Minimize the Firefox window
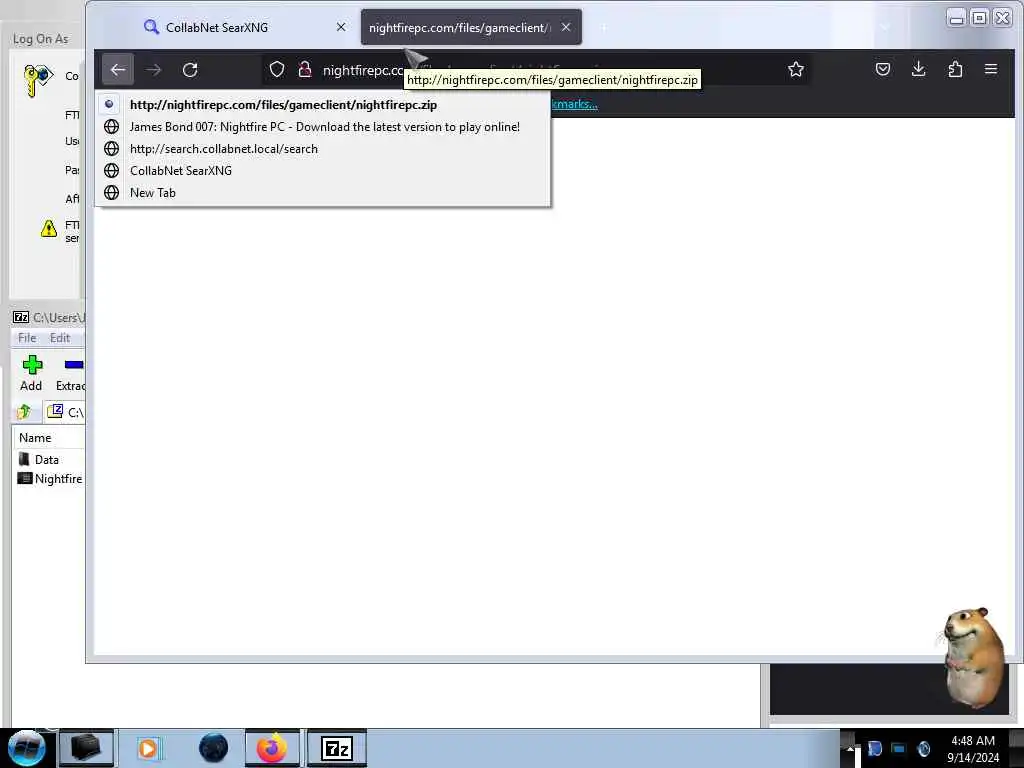The image size is (1024, 768). click(x=956, y=18)
